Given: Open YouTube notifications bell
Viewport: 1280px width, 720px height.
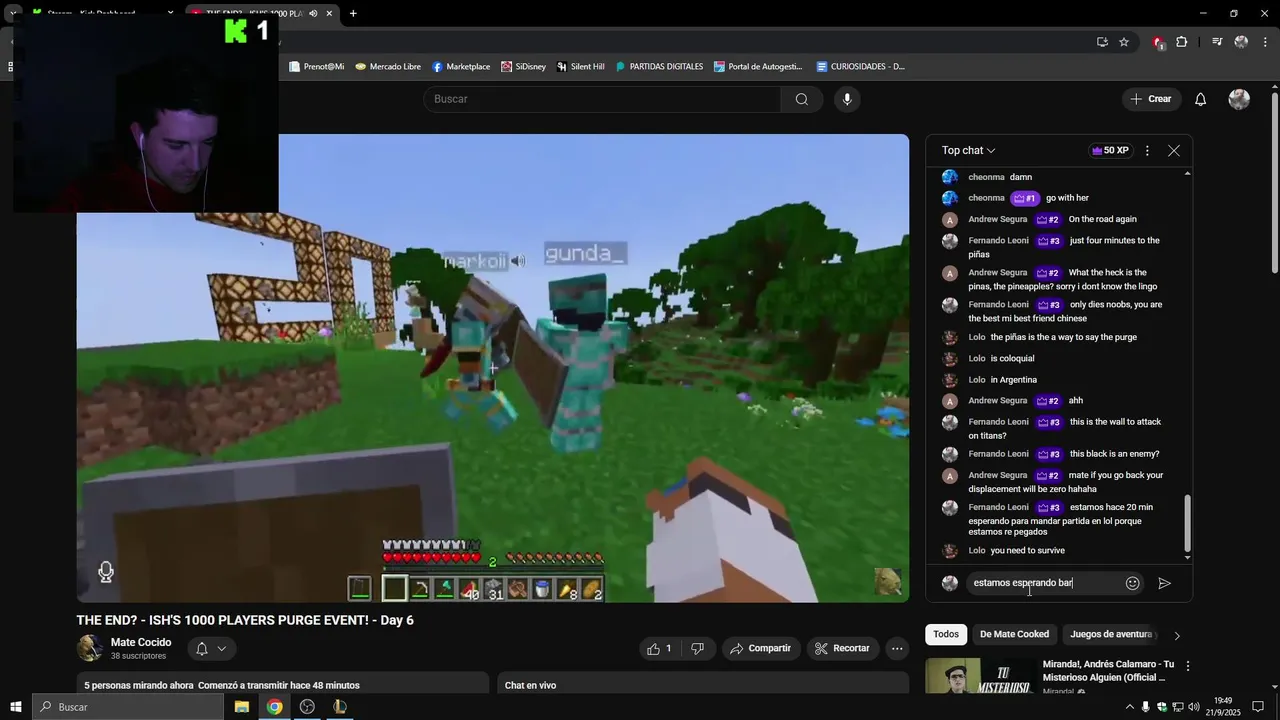Looking at the screenshot, I should [x=1201, y=99].
